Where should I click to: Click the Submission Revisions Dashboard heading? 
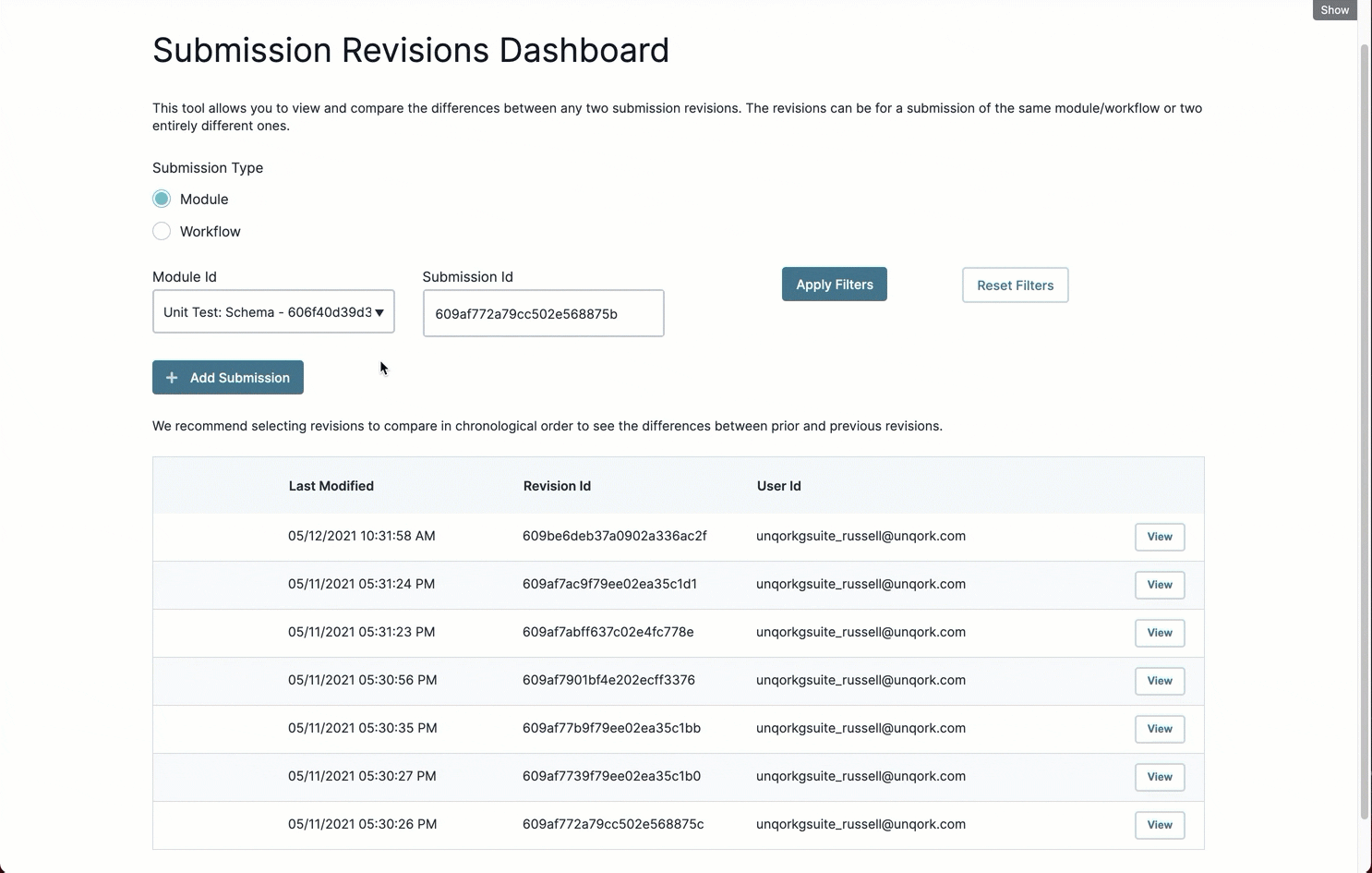pyautogui.click(x=411, y=50)
